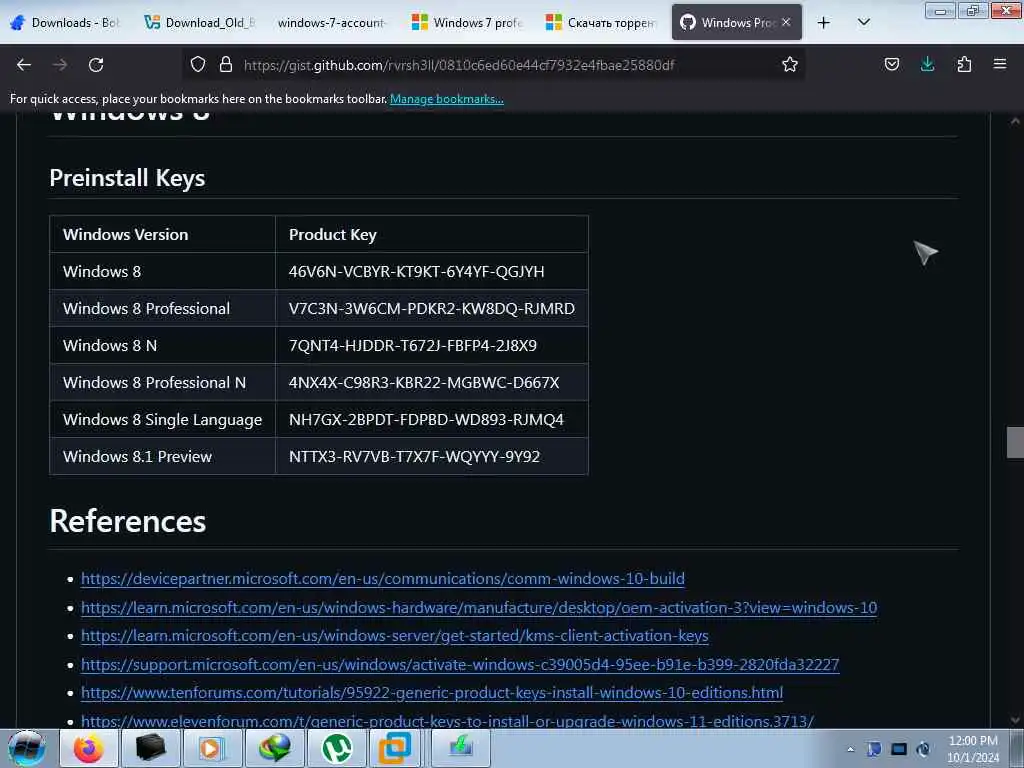Open the Windows Start menu
This screenshot has height=768, width=1024.
click(x=27, y=748)
